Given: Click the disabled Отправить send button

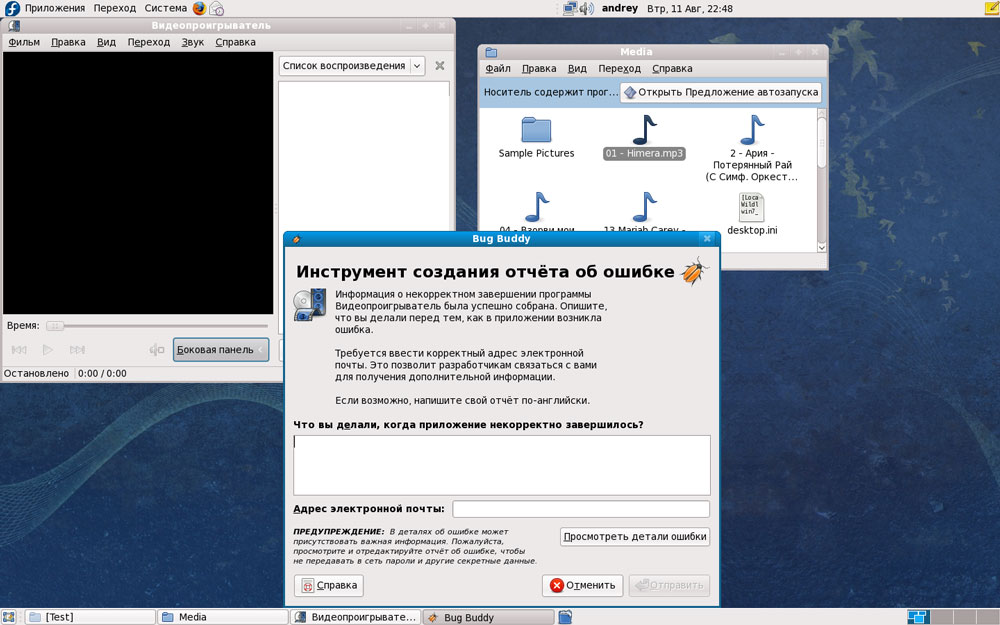Looking at the screenshot, I should point(670,585).
